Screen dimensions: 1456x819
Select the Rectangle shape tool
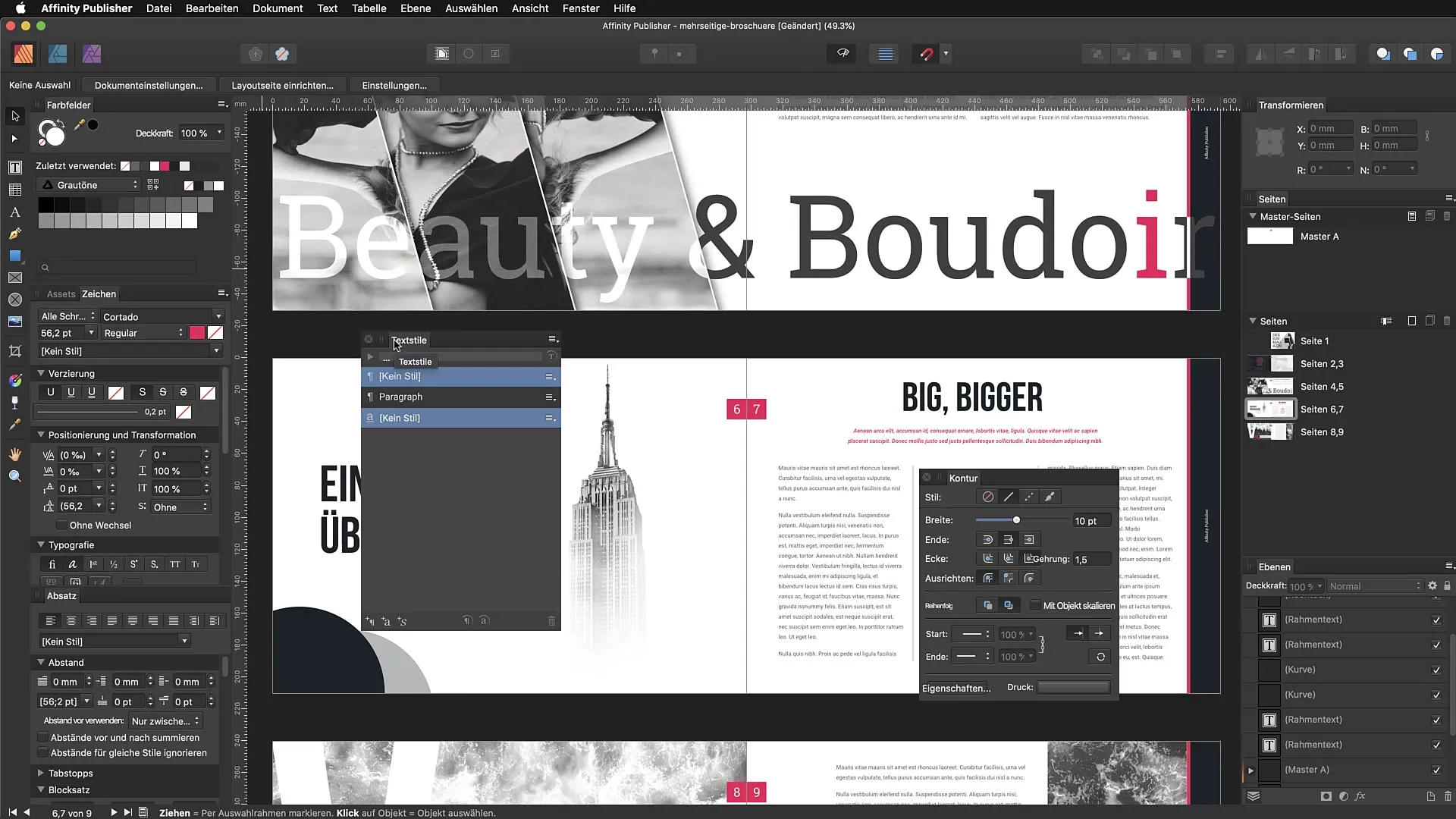15,256
